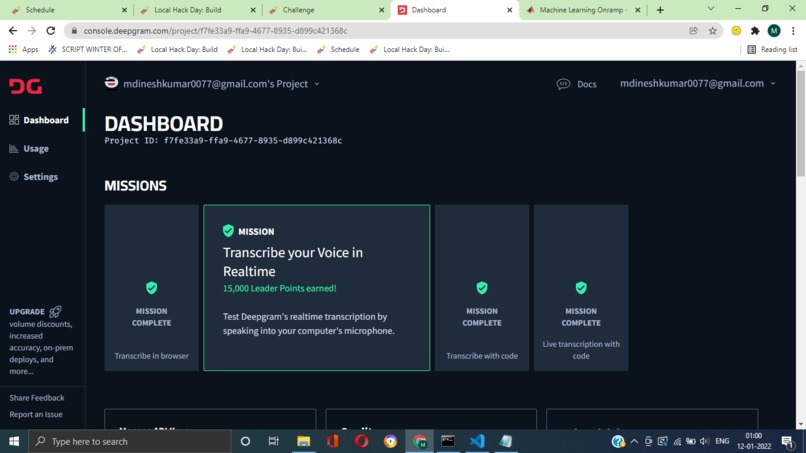Click shield icon on Live transcription card

(x=581, y=288)
